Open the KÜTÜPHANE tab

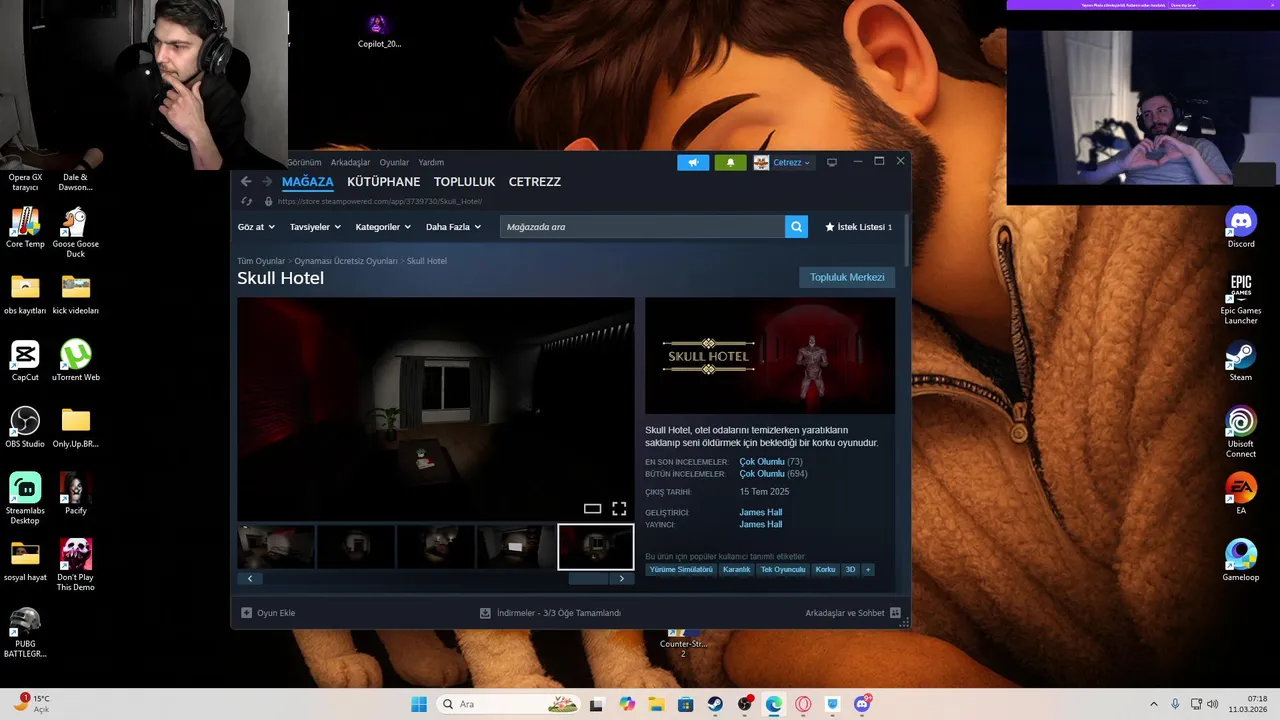pyautogui.click(x=383, y=182)
